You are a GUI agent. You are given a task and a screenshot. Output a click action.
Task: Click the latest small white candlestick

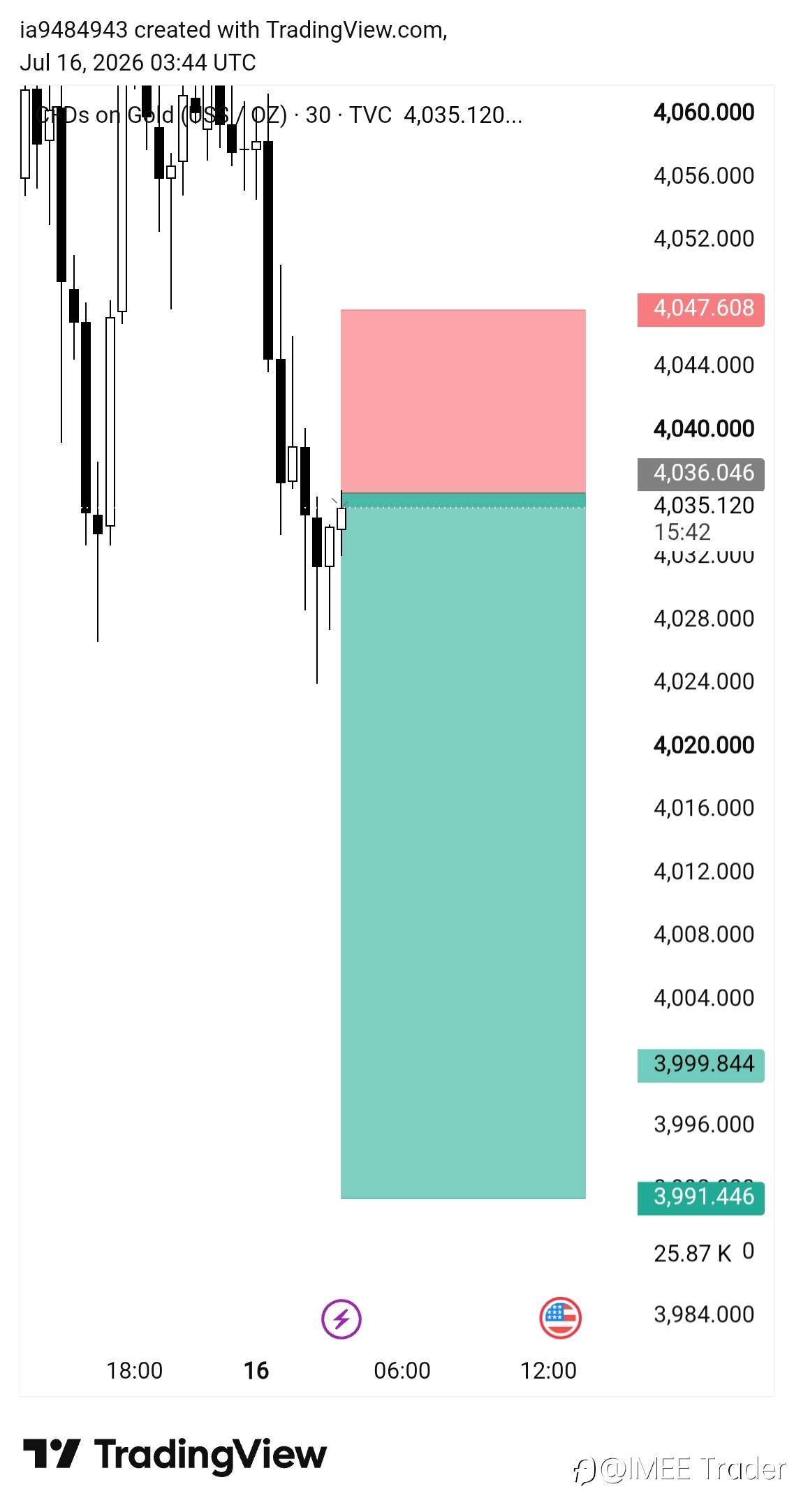pos(341,519)
